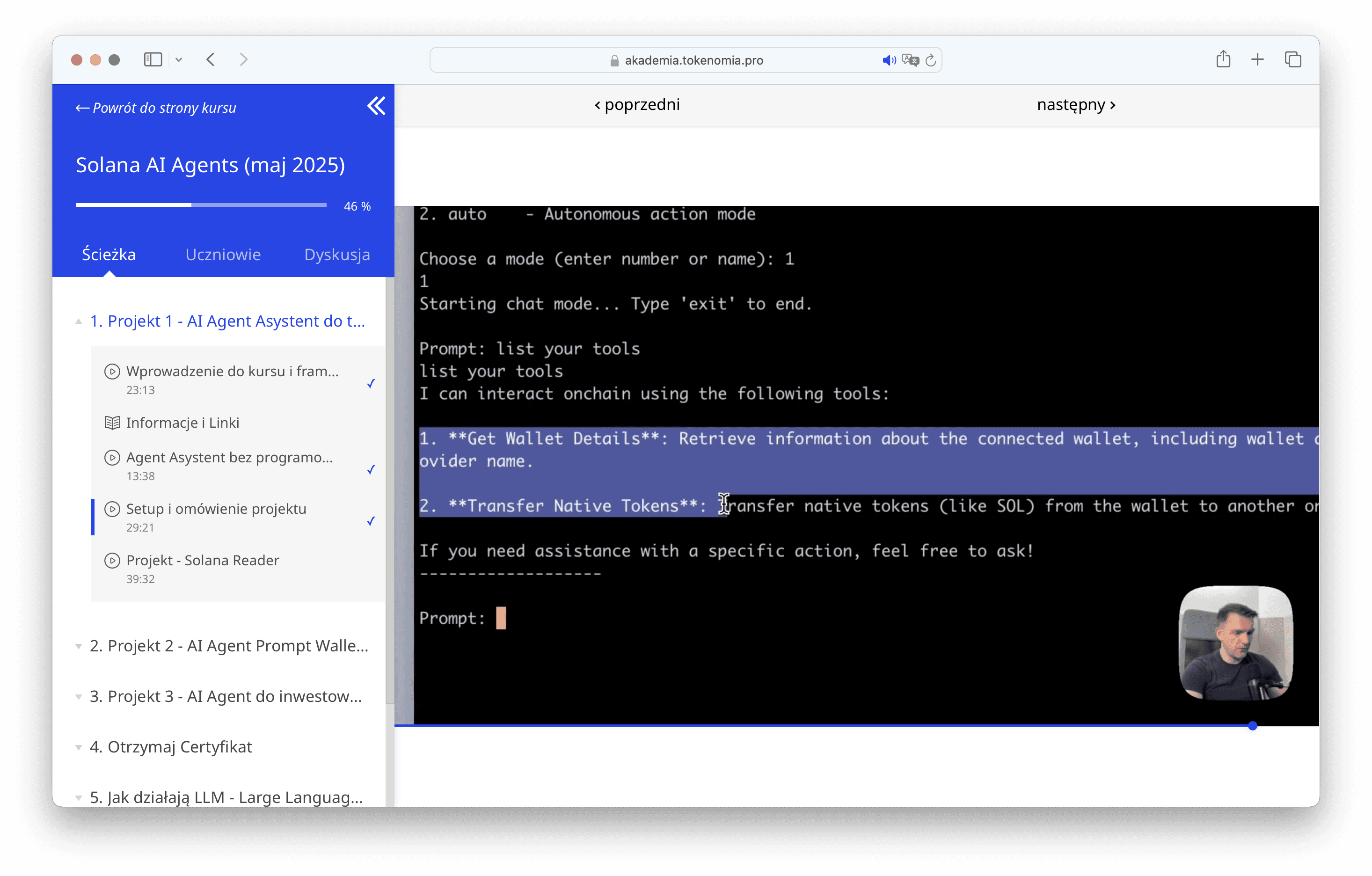Open the Share menu icon
The width and height of the screenshot is (1372, 876).
click(x=1223, y=58)
